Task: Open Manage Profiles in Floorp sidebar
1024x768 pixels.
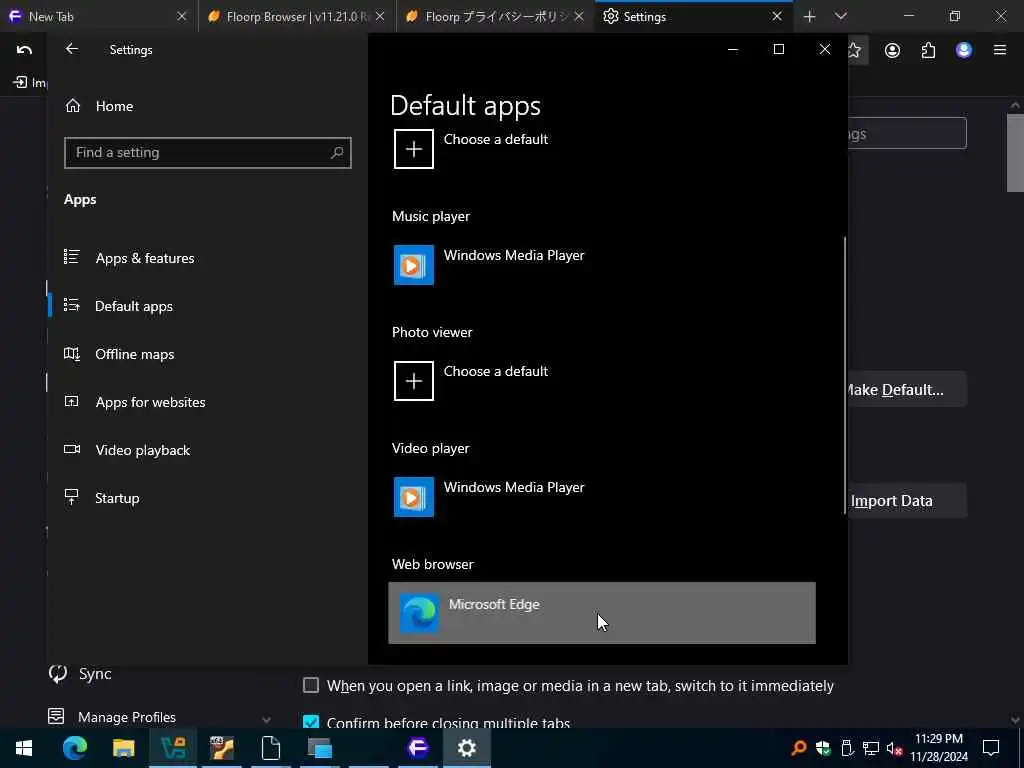Action: coord(112,717)
